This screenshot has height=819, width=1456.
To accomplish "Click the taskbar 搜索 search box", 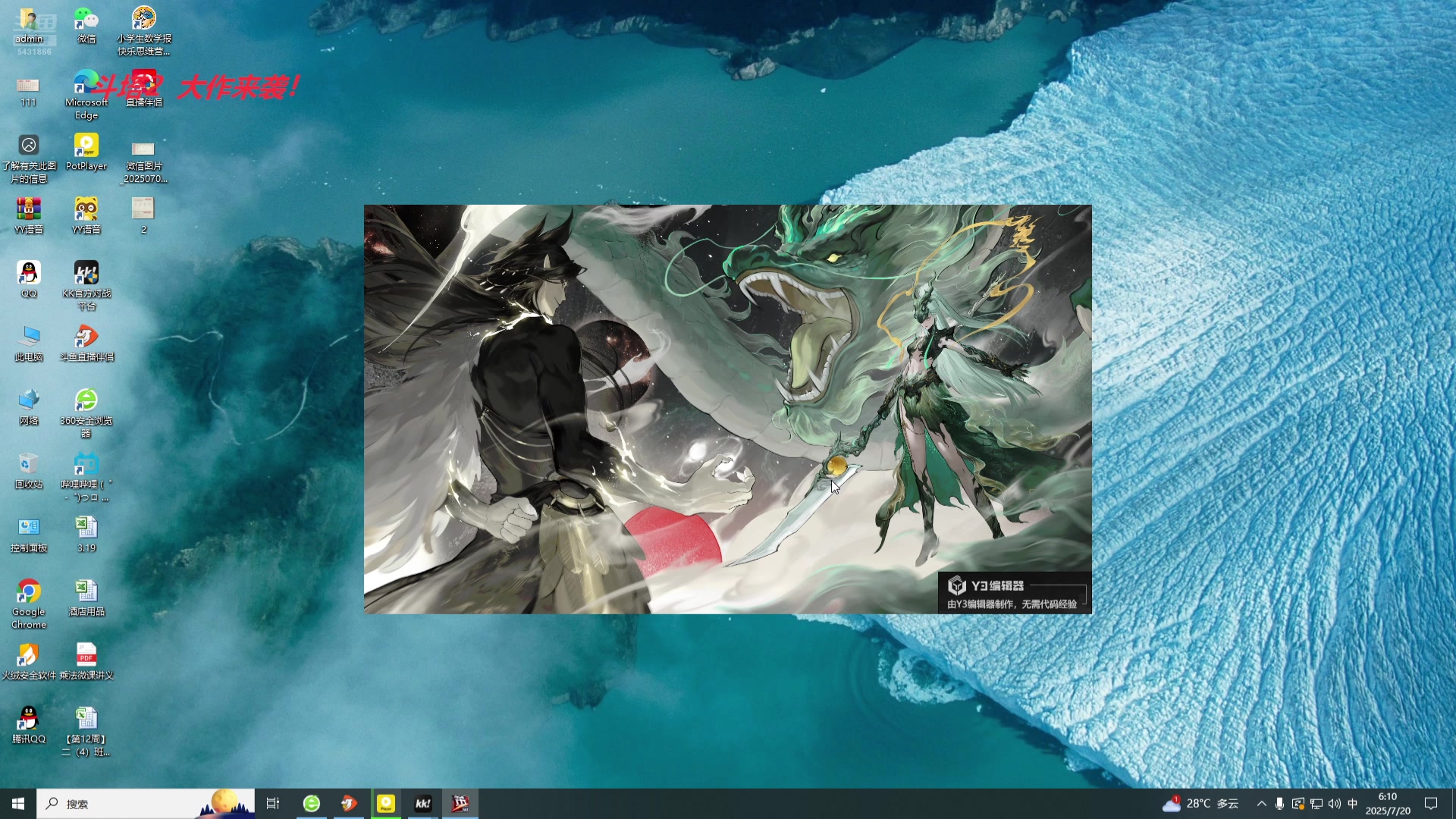I will click(x=146, y=804).
